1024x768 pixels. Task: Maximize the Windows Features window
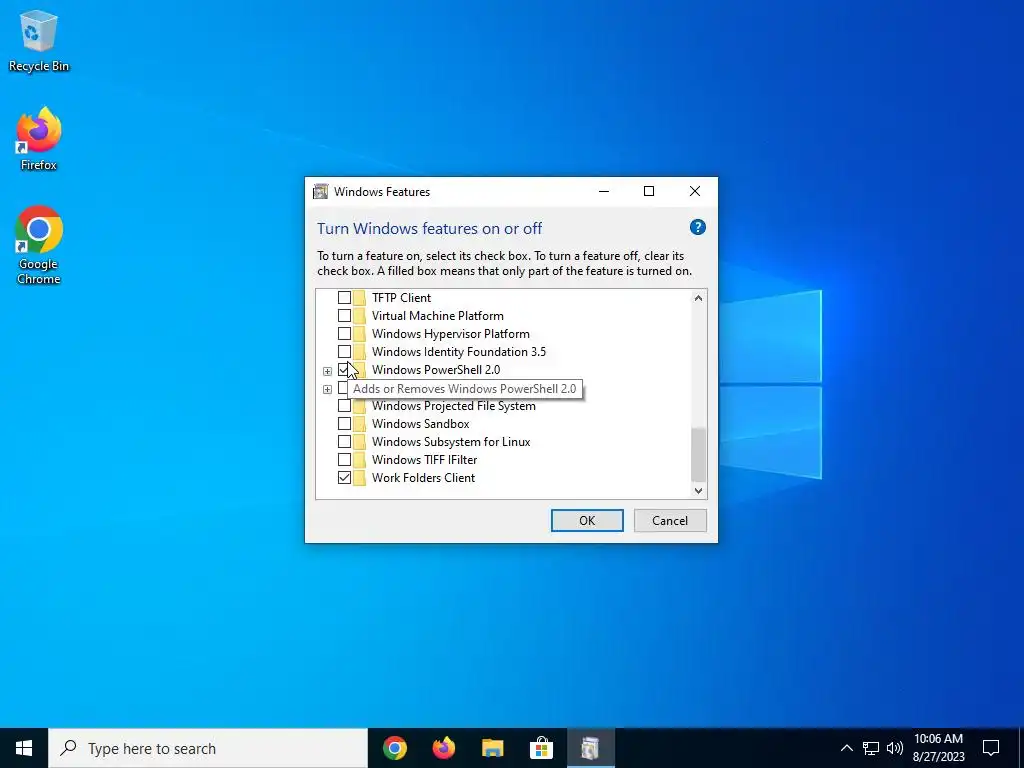pyautogui.click(x=648, y=191)
